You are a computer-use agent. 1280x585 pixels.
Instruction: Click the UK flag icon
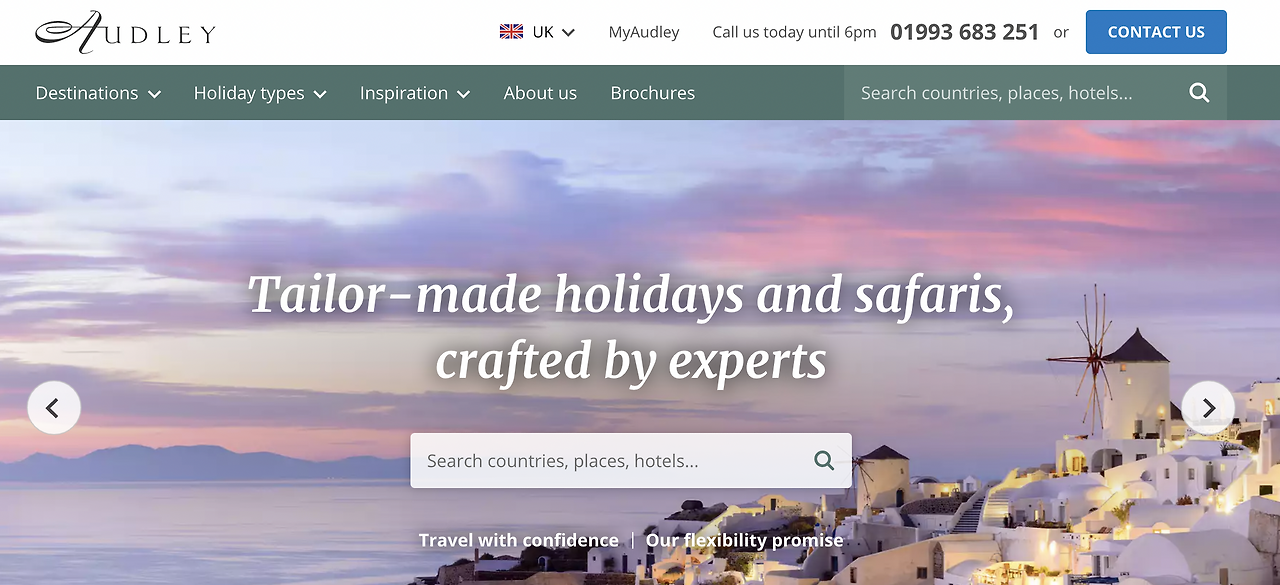tap(511, 32)
